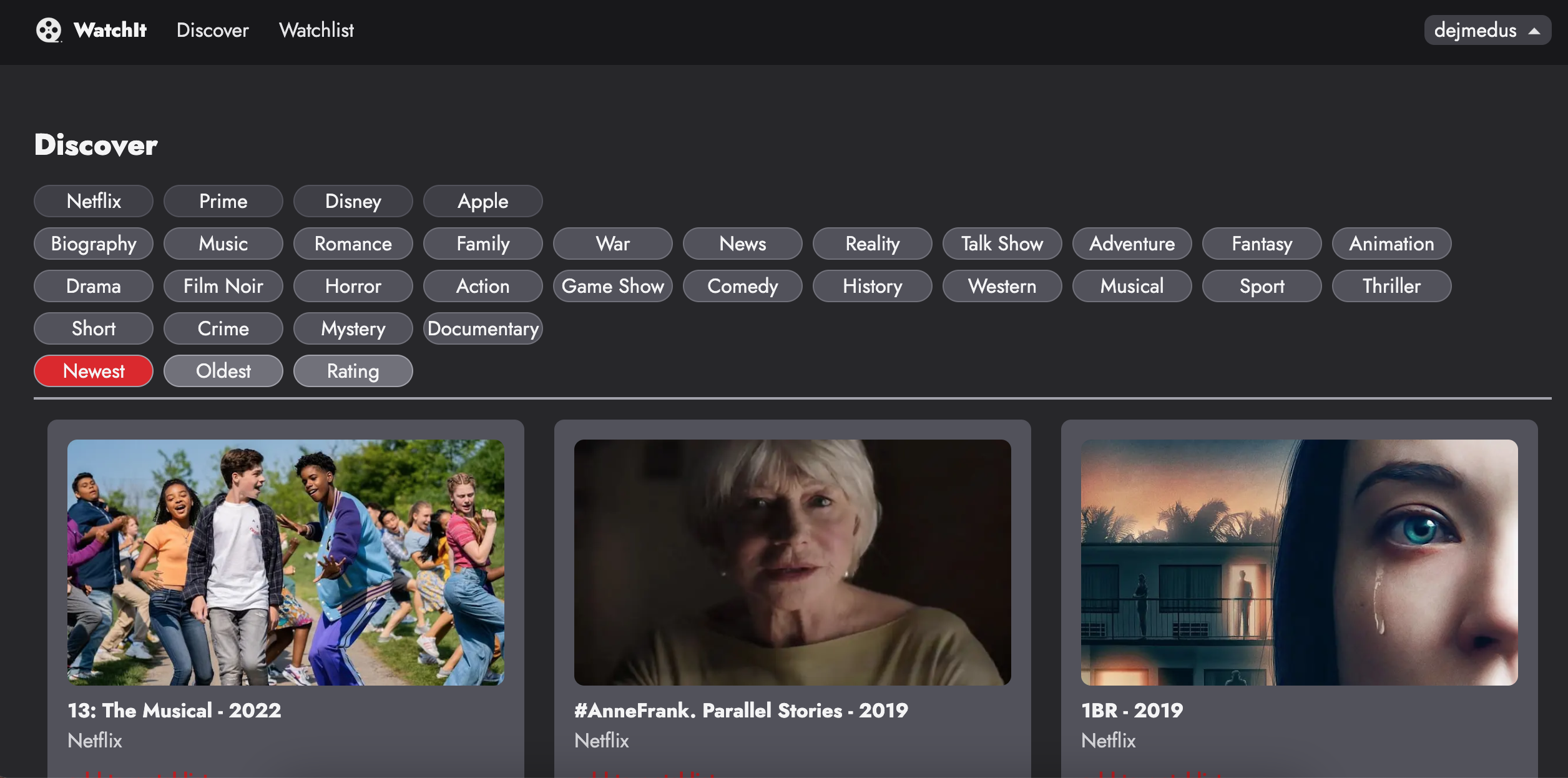1568x778 pixels.
Task: Click the WatchIt brand name text
Action: [110, 30]
